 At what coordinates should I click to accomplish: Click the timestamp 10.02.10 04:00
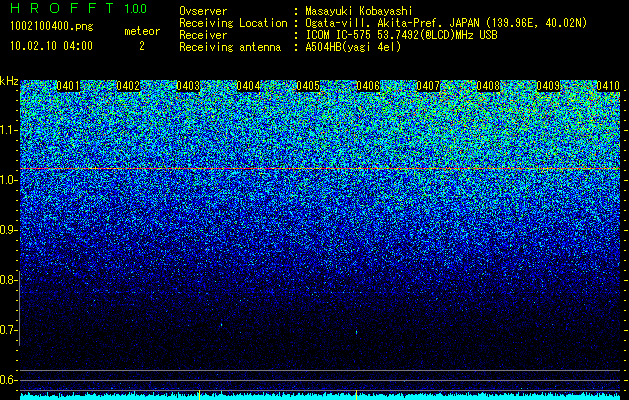pyautogui.click(x=51, y=46)
